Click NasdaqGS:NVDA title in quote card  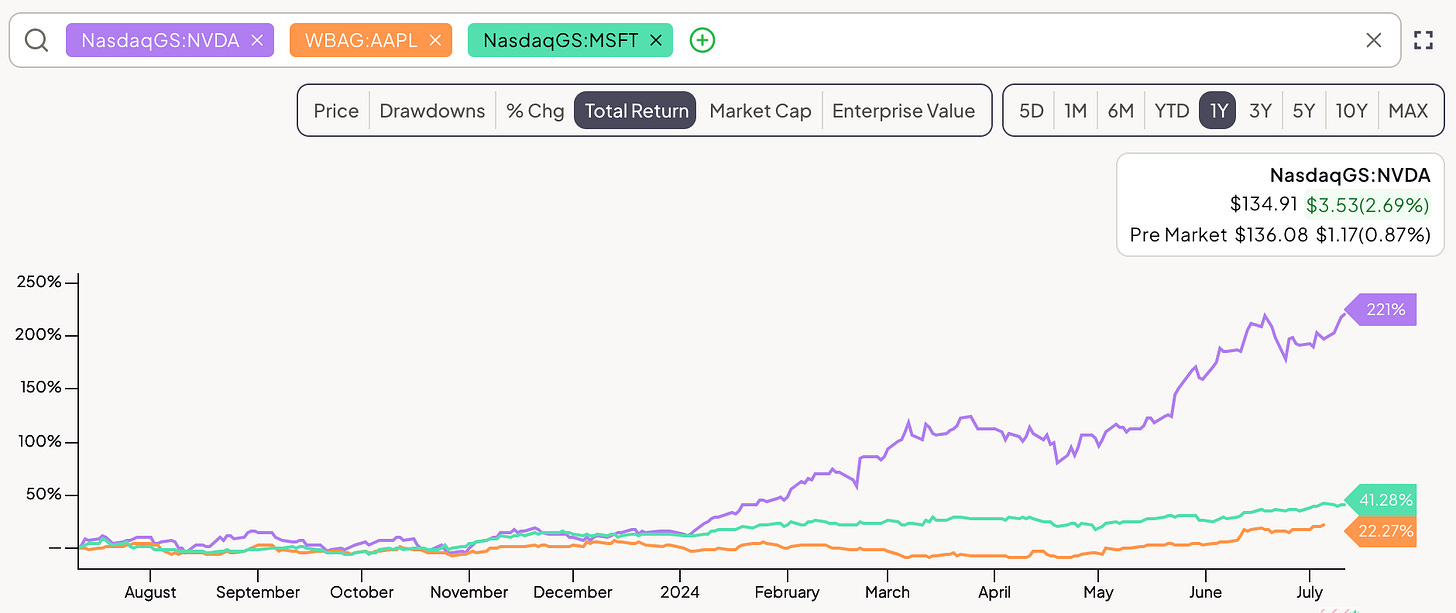tap(1350, 175)
